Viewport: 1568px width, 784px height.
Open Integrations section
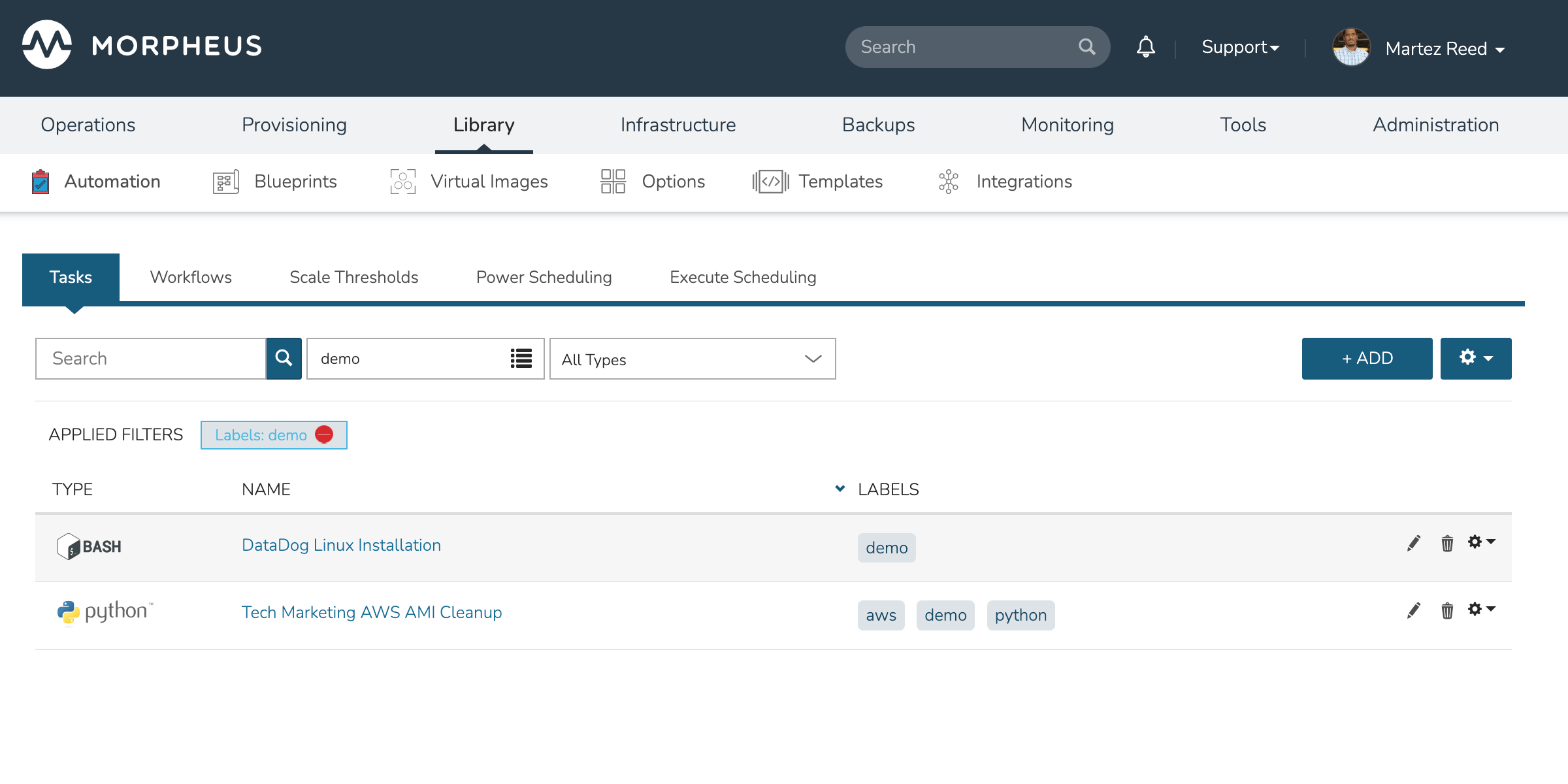[x=1024, y=182]
